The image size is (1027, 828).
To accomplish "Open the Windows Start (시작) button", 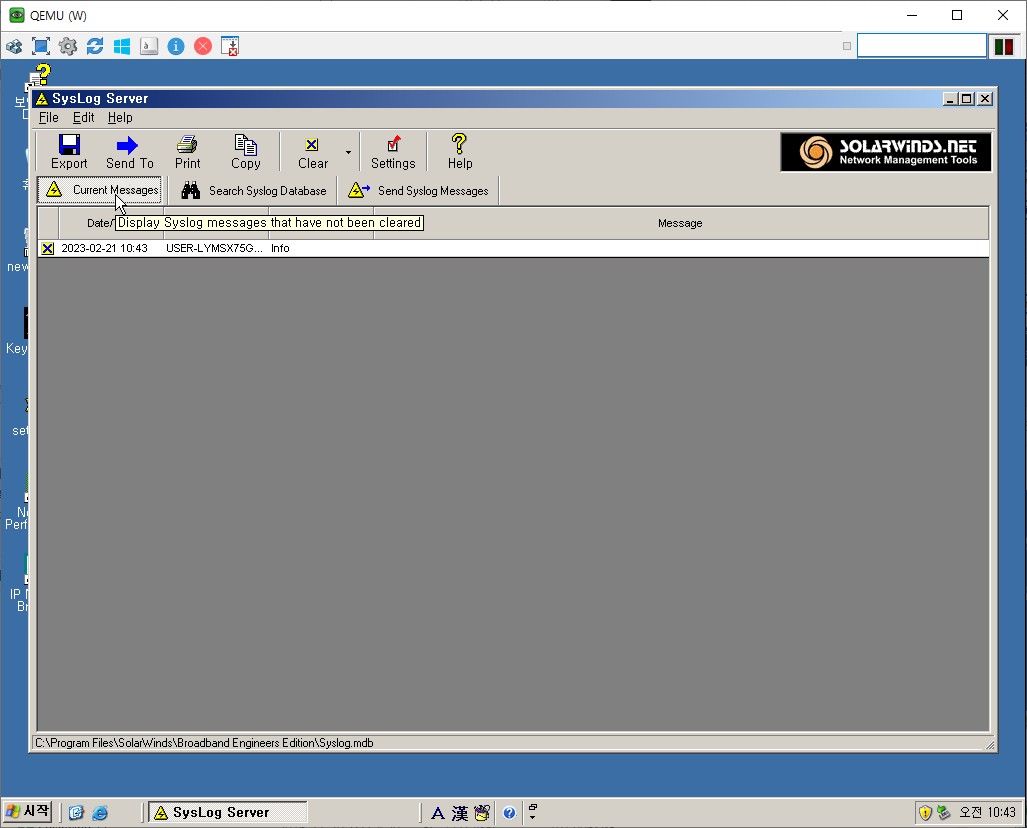I will pos(27,812).
